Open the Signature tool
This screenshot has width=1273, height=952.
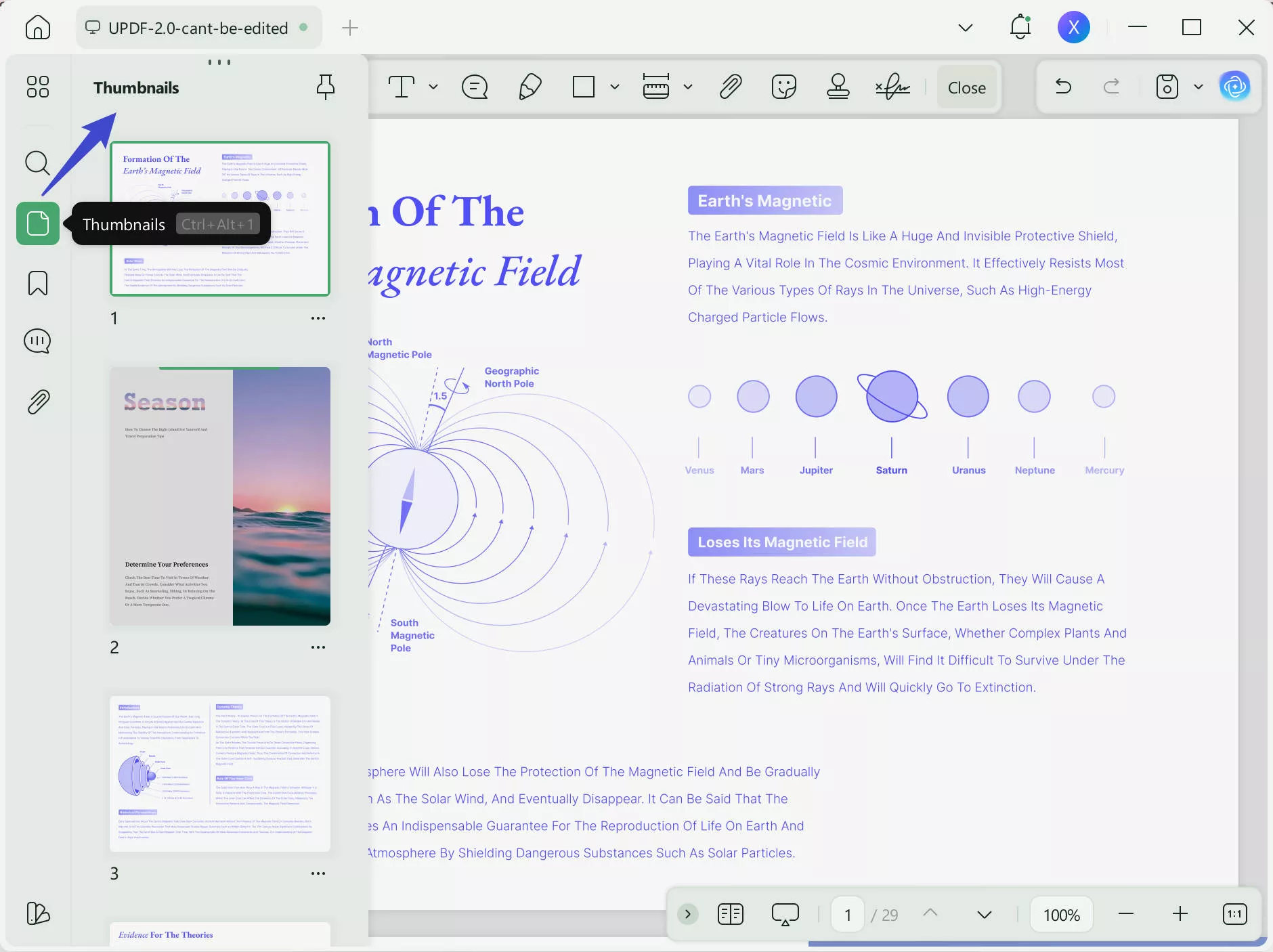pyautogui.click(x=892, y=87)
